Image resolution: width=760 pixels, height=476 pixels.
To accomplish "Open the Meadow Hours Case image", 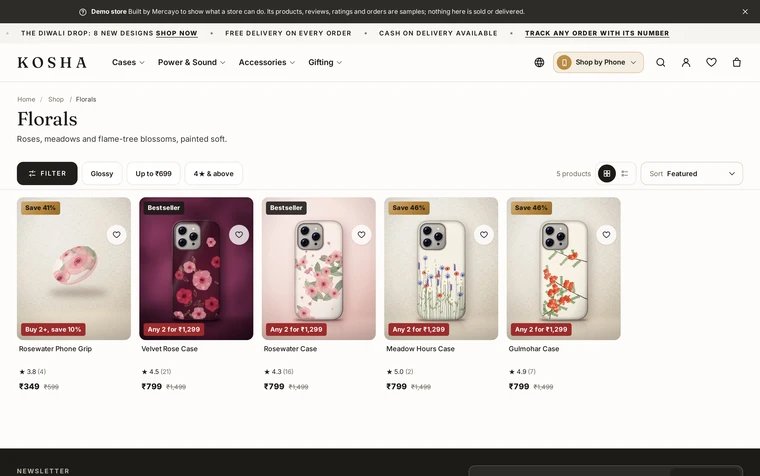I will pyautogui.click(x=441, y=269).
